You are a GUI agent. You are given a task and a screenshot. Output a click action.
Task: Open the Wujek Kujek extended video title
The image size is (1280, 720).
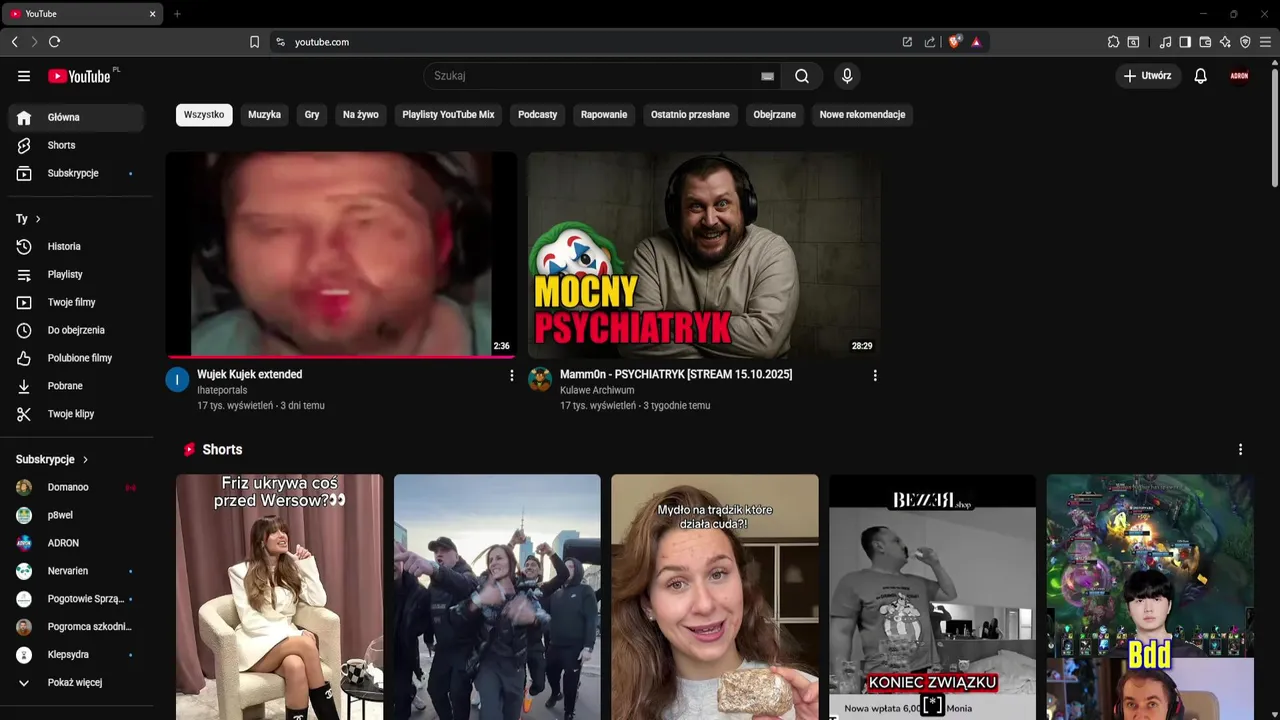[x=250, y=374]
